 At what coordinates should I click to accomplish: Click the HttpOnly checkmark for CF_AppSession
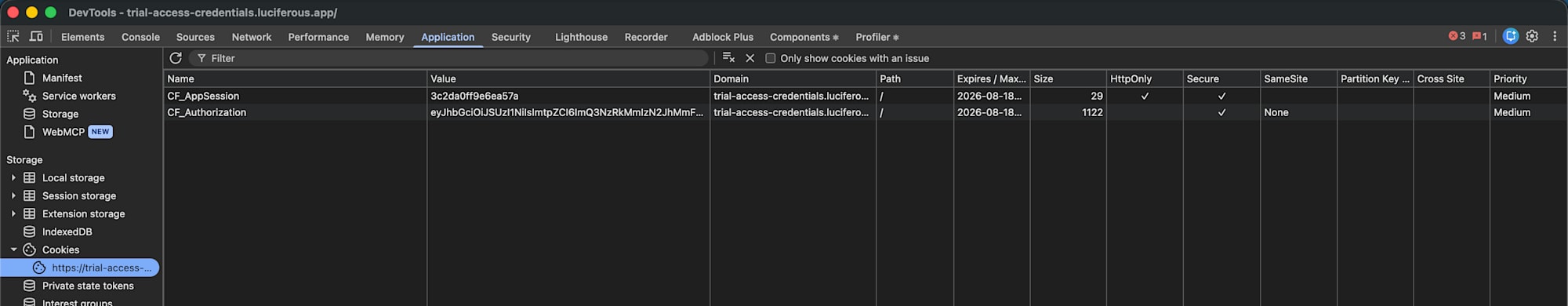(1145, 96)
